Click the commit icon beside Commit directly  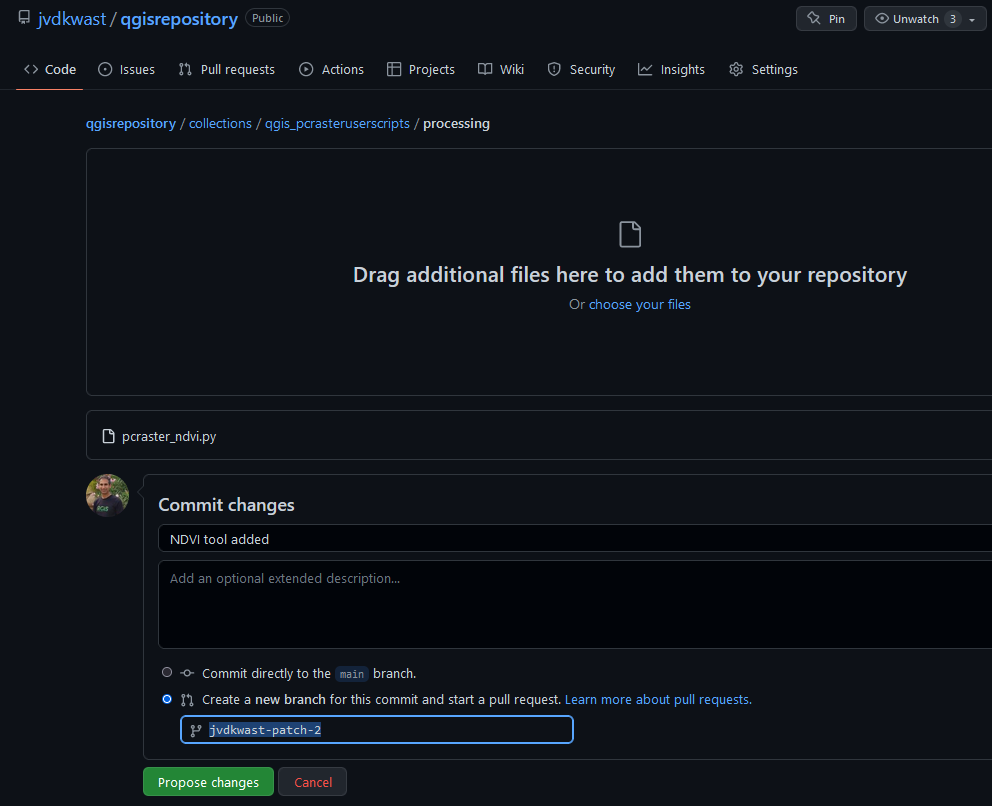pyautogui.click(x=187, y=674)
